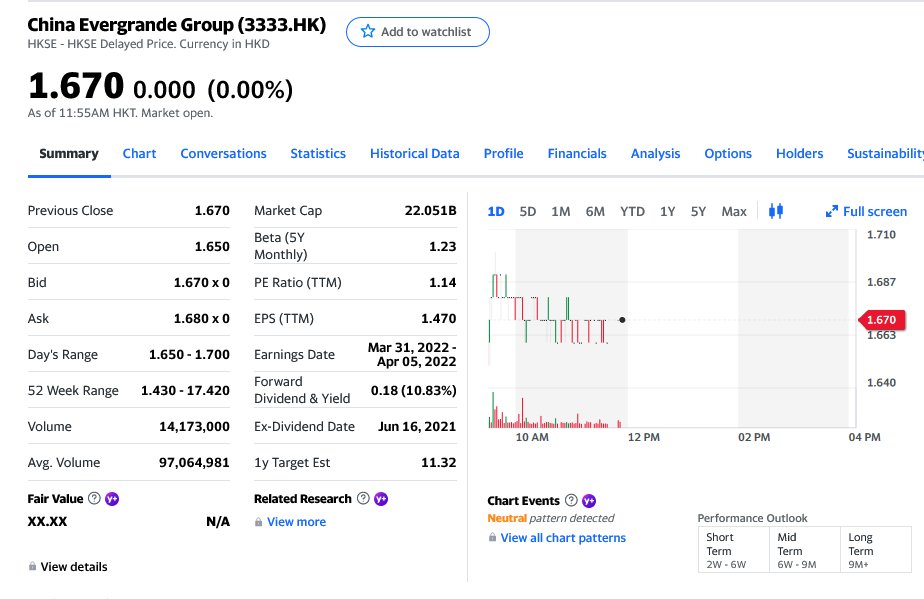Select the 1D chart range
The width and height of the screenshot is (924, 599).
[x=496, y=212]
